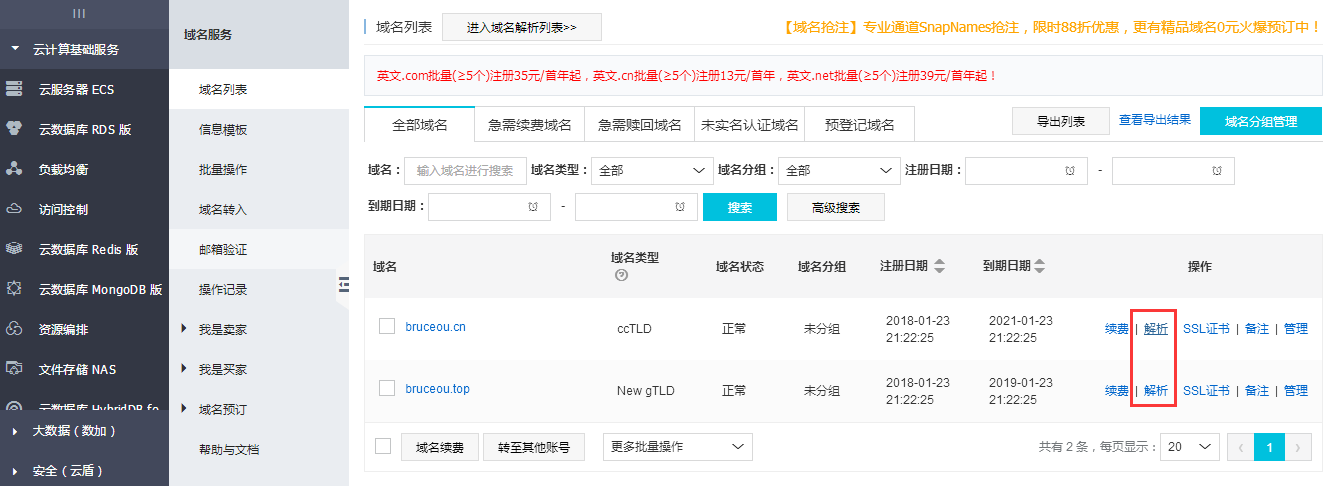Open 域名转入 in the side menu
Viewport: 1331px width, 486px height.
pyautogui.click(x=259, y=209)
